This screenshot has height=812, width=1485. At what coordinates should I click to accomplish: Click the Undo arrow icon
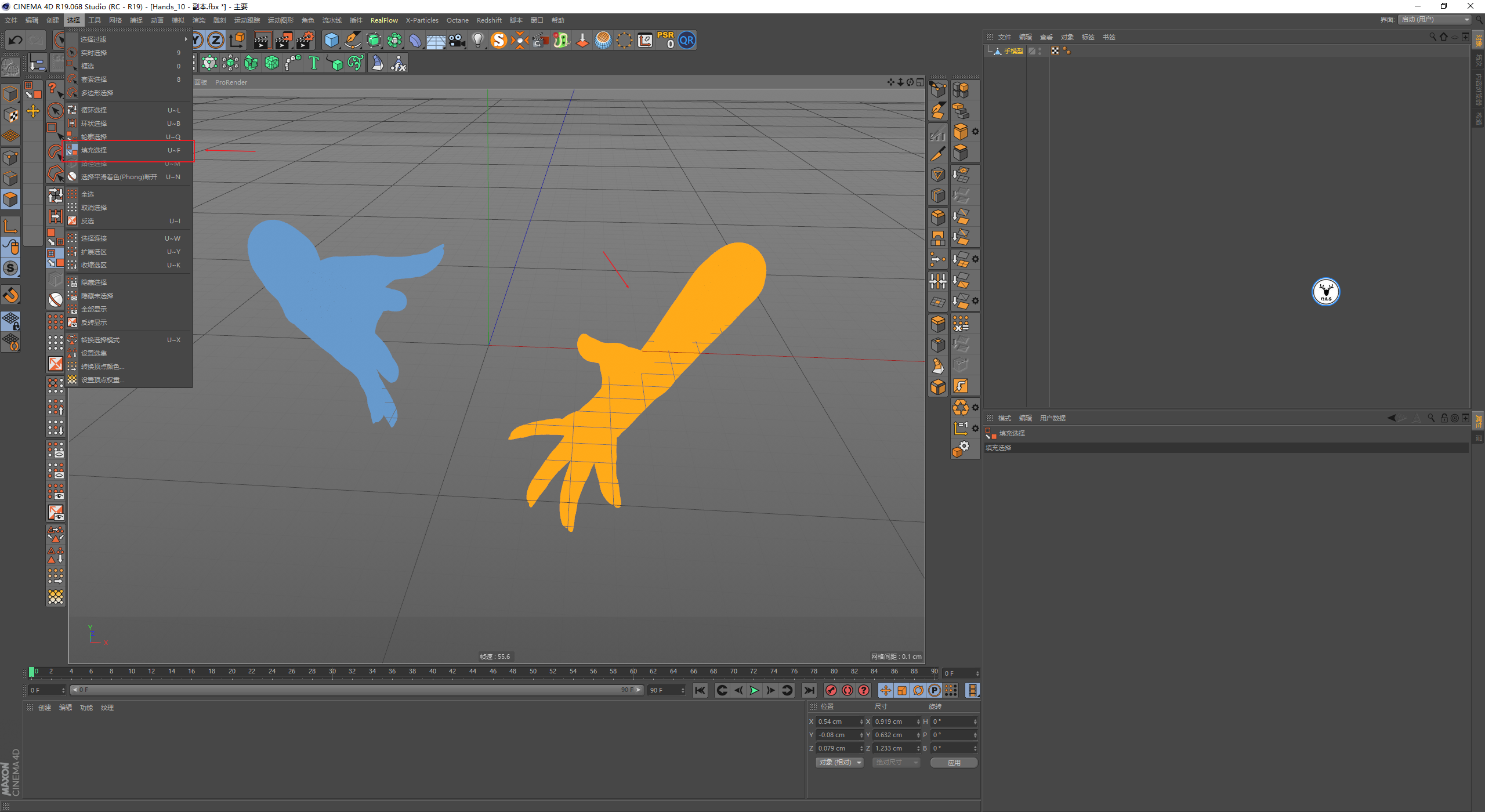tap(16, 41)
